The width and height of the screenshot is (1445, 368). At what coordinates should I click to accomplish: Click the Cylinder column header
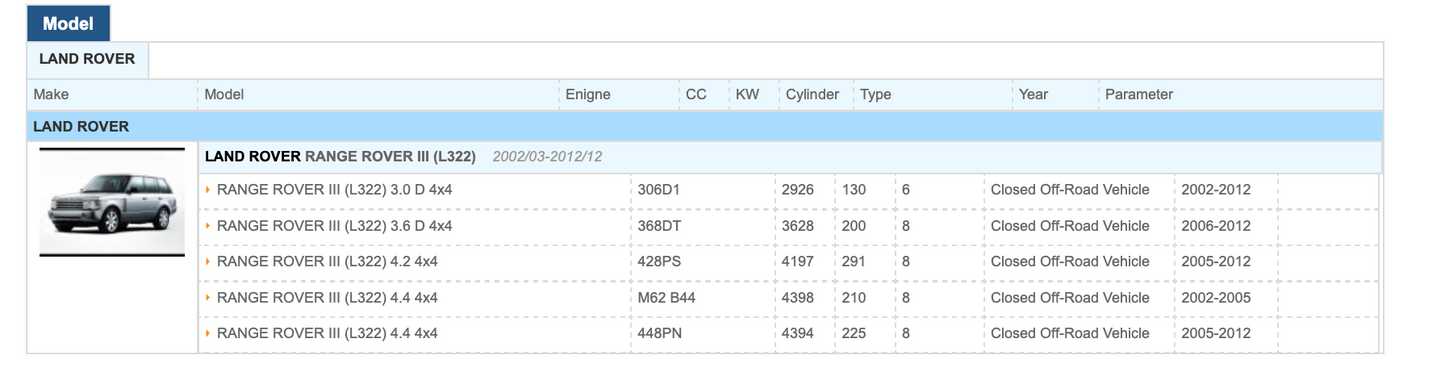point(812,95)
